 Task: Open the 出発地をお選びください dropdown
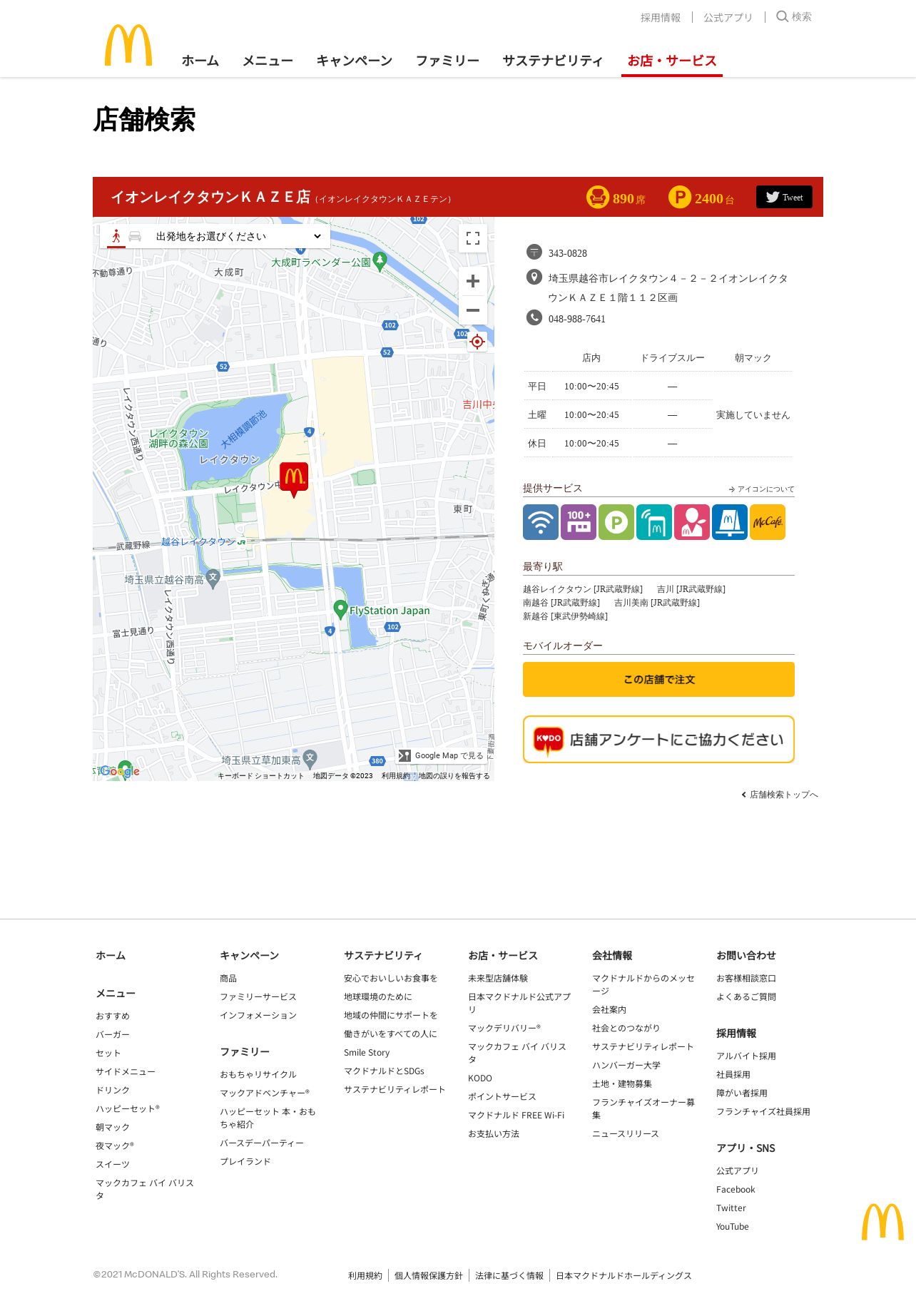point(238,236)
